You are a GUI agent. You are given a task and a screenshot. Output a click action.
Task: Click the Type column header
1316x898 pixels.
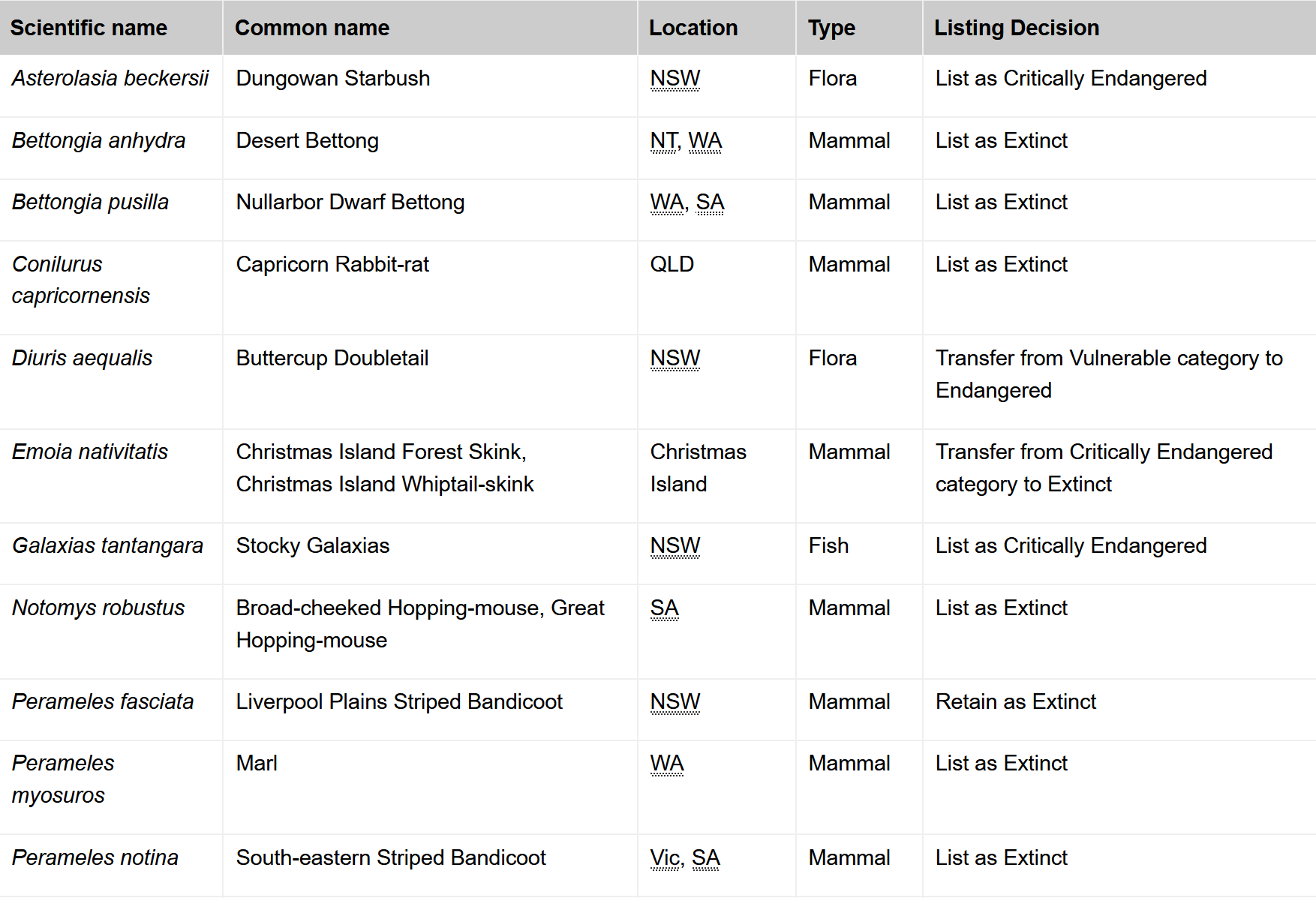(831, 28)
